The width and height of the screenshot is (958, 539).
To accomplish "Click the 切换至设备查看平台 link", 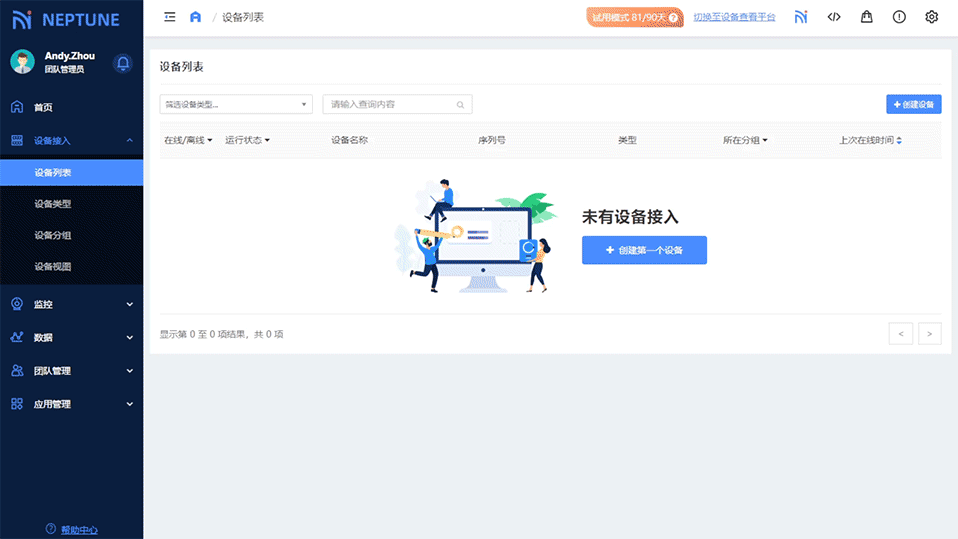I will pos(734,18).
